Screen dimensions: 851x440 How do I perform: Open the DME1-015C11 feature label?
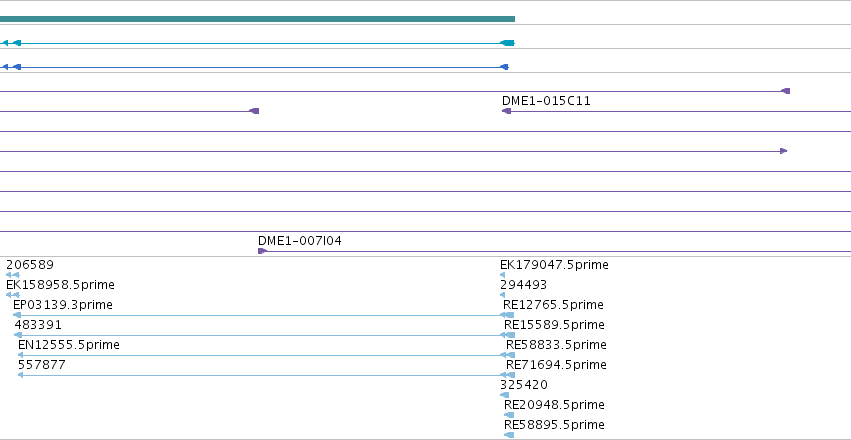coord(546,101)
